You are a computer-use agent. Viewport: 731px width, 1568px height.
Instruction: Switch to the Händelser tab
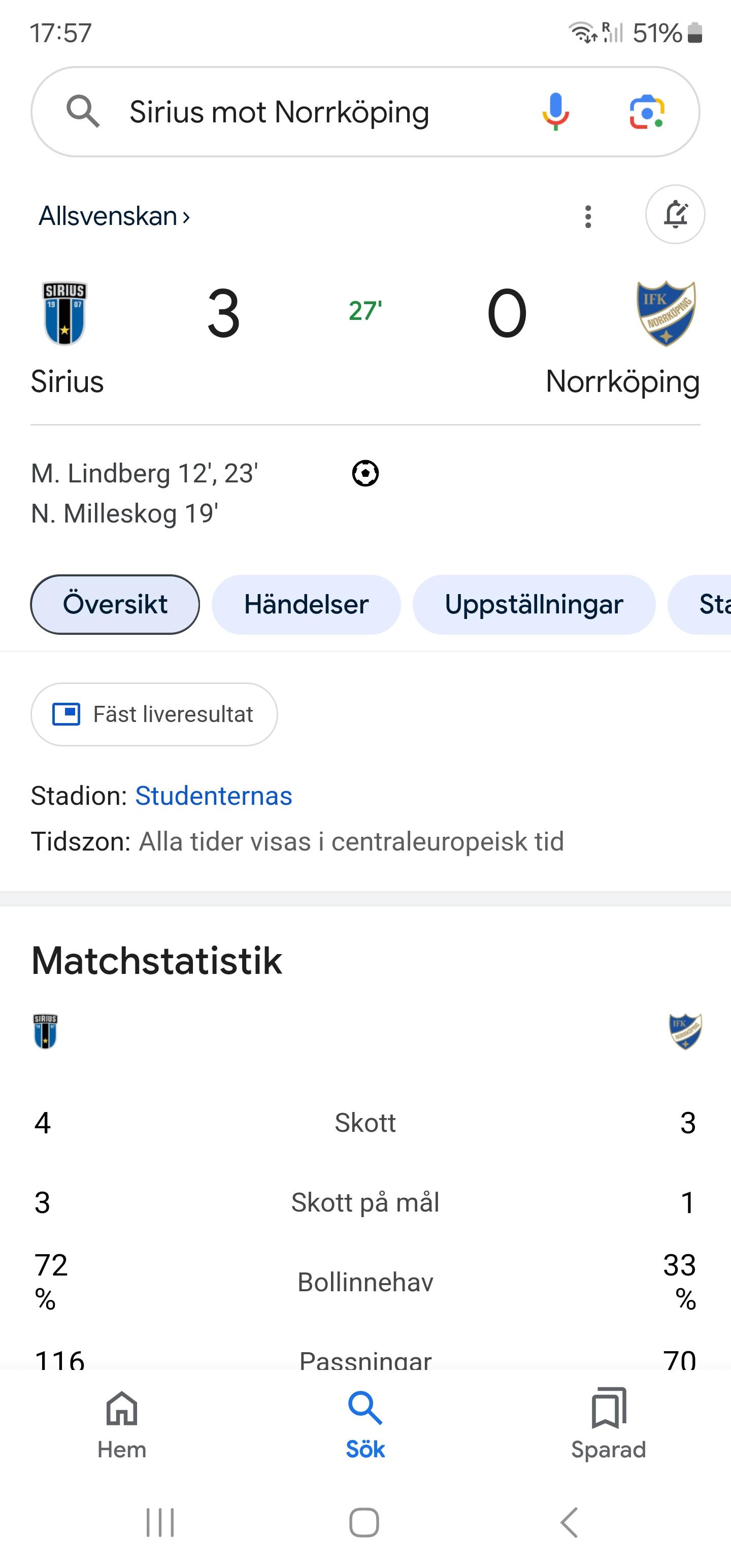(306, 604)
